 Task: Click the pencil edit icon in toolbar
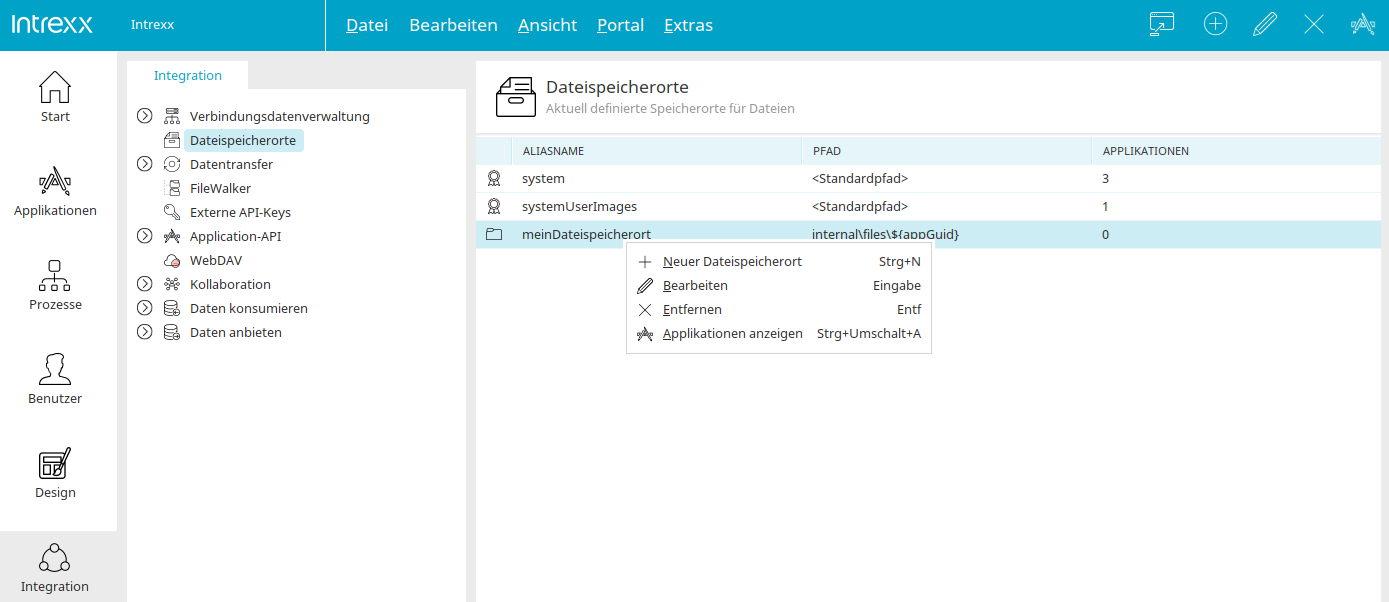(1265, 25)
